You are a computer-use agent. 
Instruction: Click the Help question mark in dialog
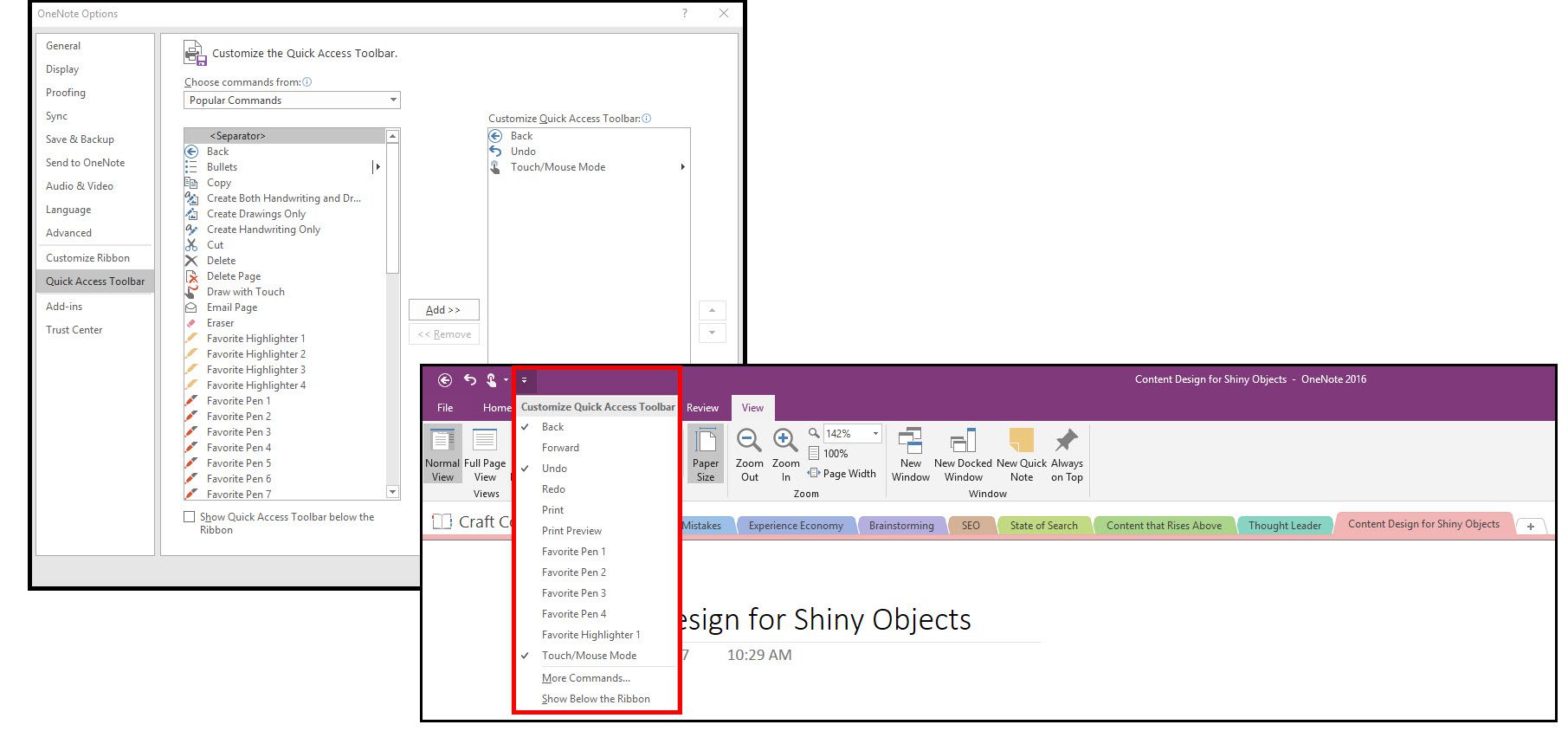[685, 13]
